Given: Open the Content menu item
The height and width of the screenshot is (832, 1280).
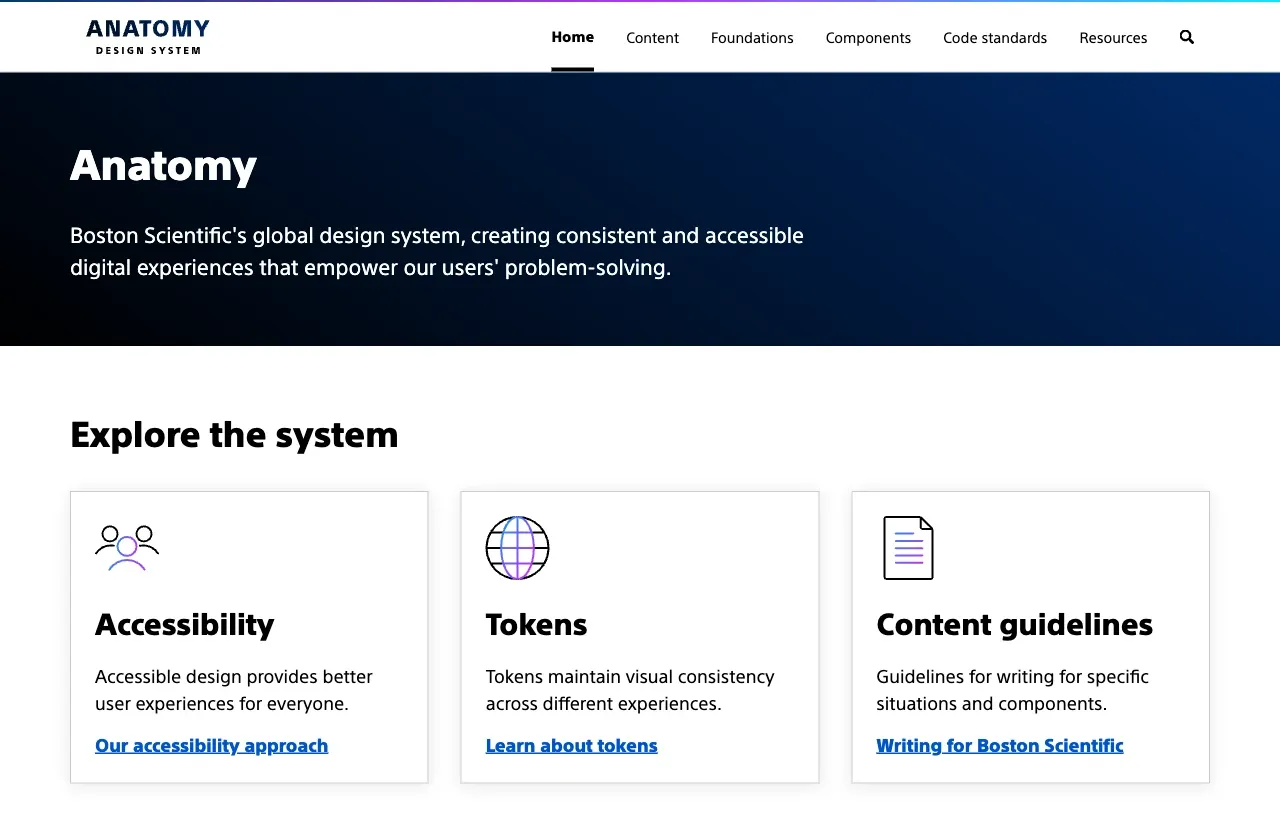Looking at the screenshot, I should [652, 38].
